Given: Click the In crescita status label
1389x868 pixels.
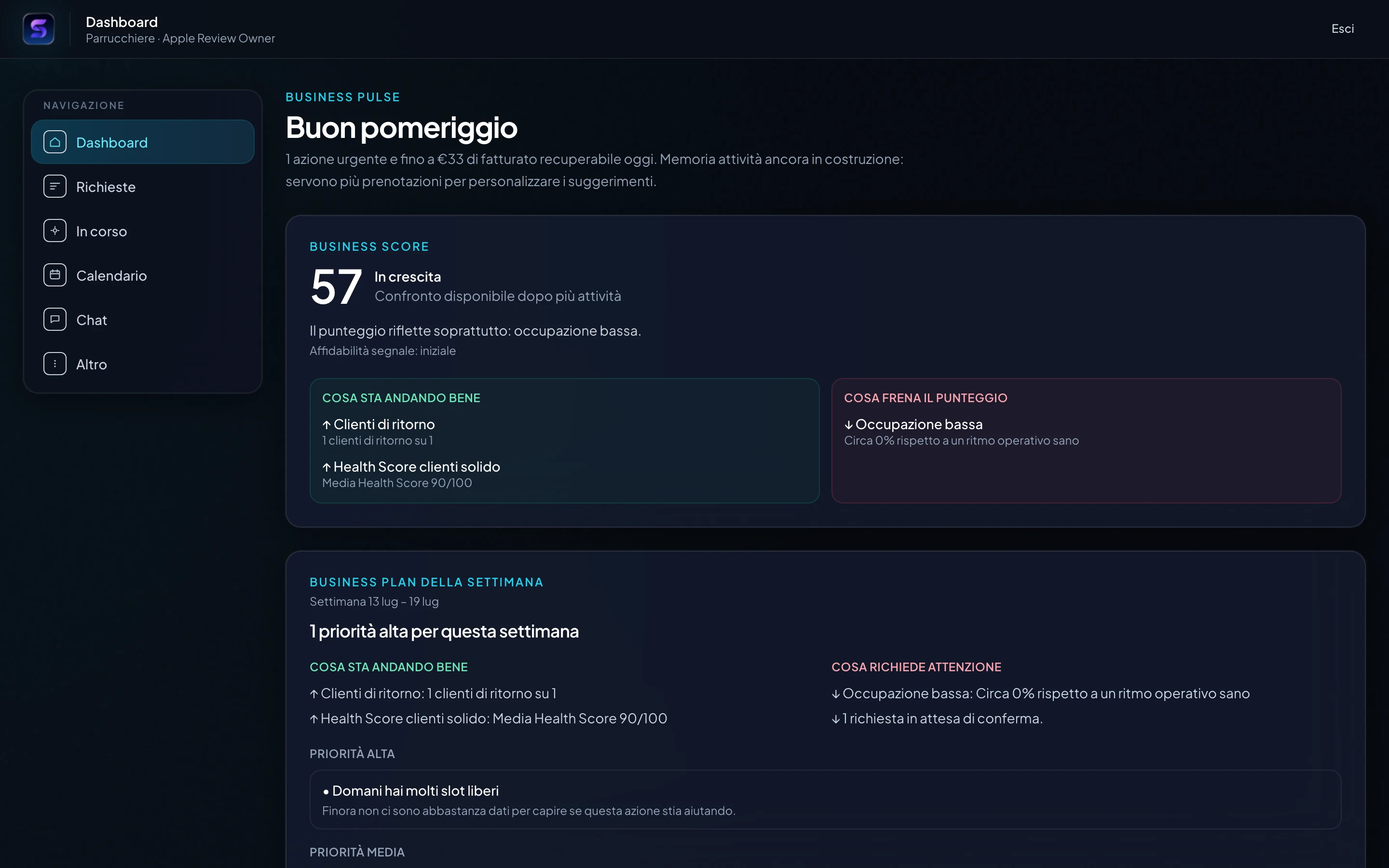Looking at the screenshot, I should [408, 277].
